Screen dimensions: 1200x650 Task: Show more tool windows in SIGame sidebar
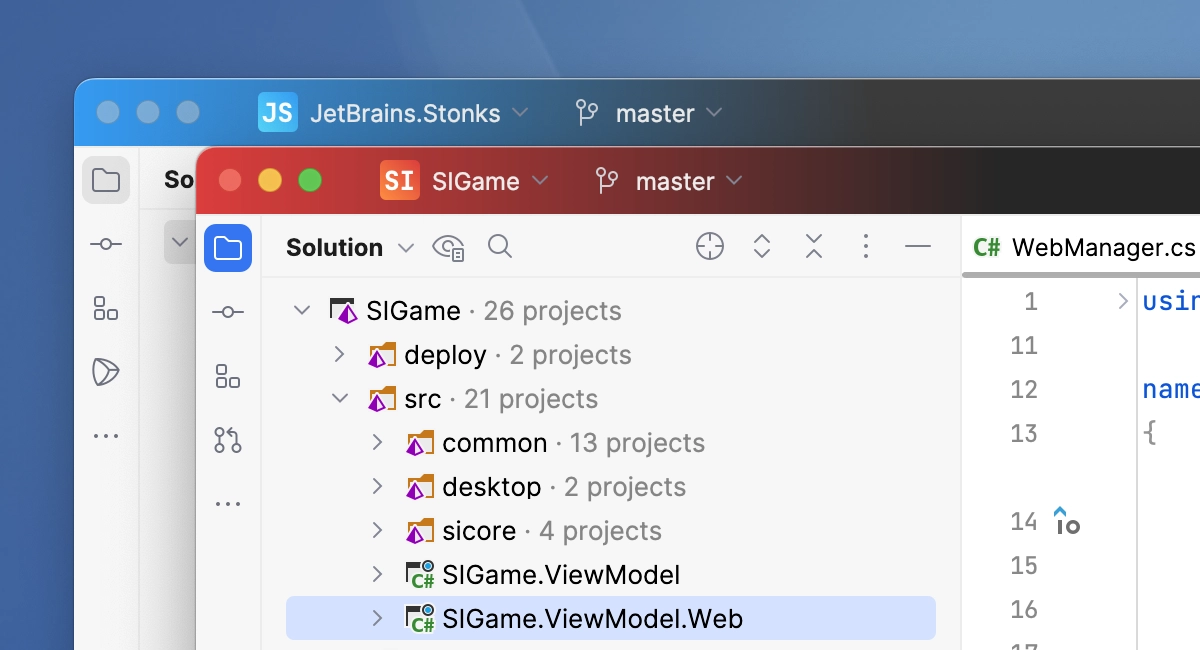[x=228, y=504]
